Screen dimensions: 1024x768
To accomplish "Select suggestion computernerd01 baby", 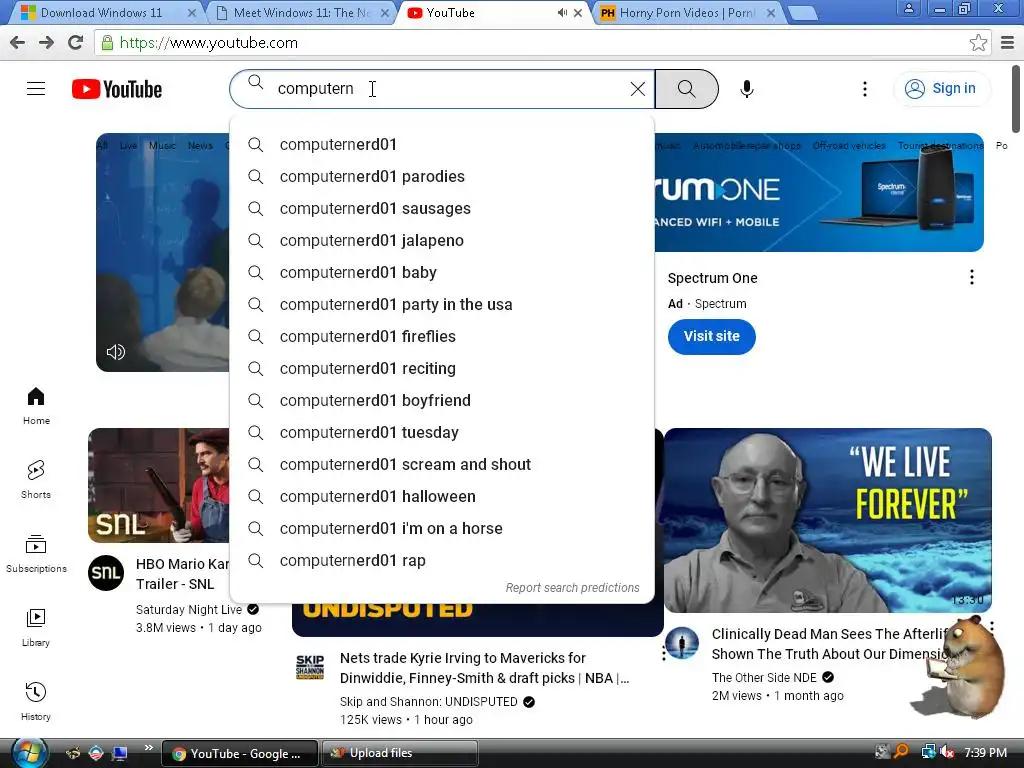I will coord(442,272).
